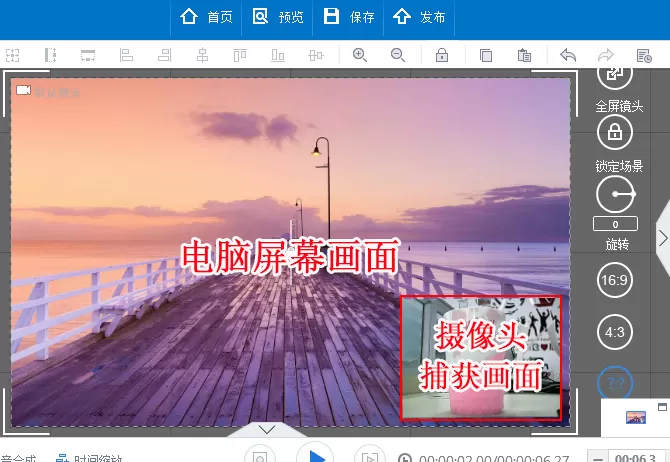Distribute objects with vertical center icon
This screenshot has width=670, height=462.
coord(316,55)
